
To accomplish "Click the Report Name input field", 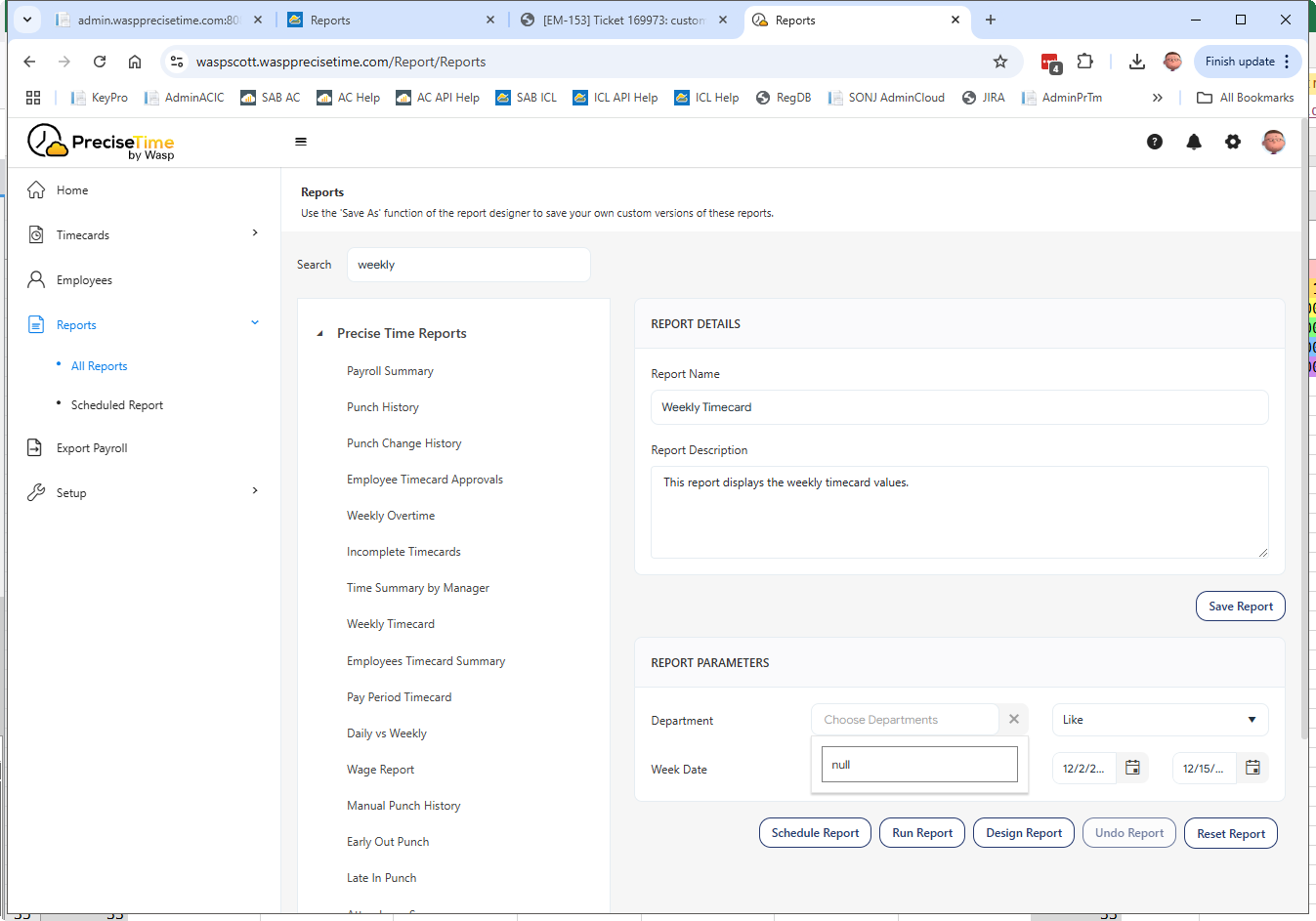I will (959, 407).
